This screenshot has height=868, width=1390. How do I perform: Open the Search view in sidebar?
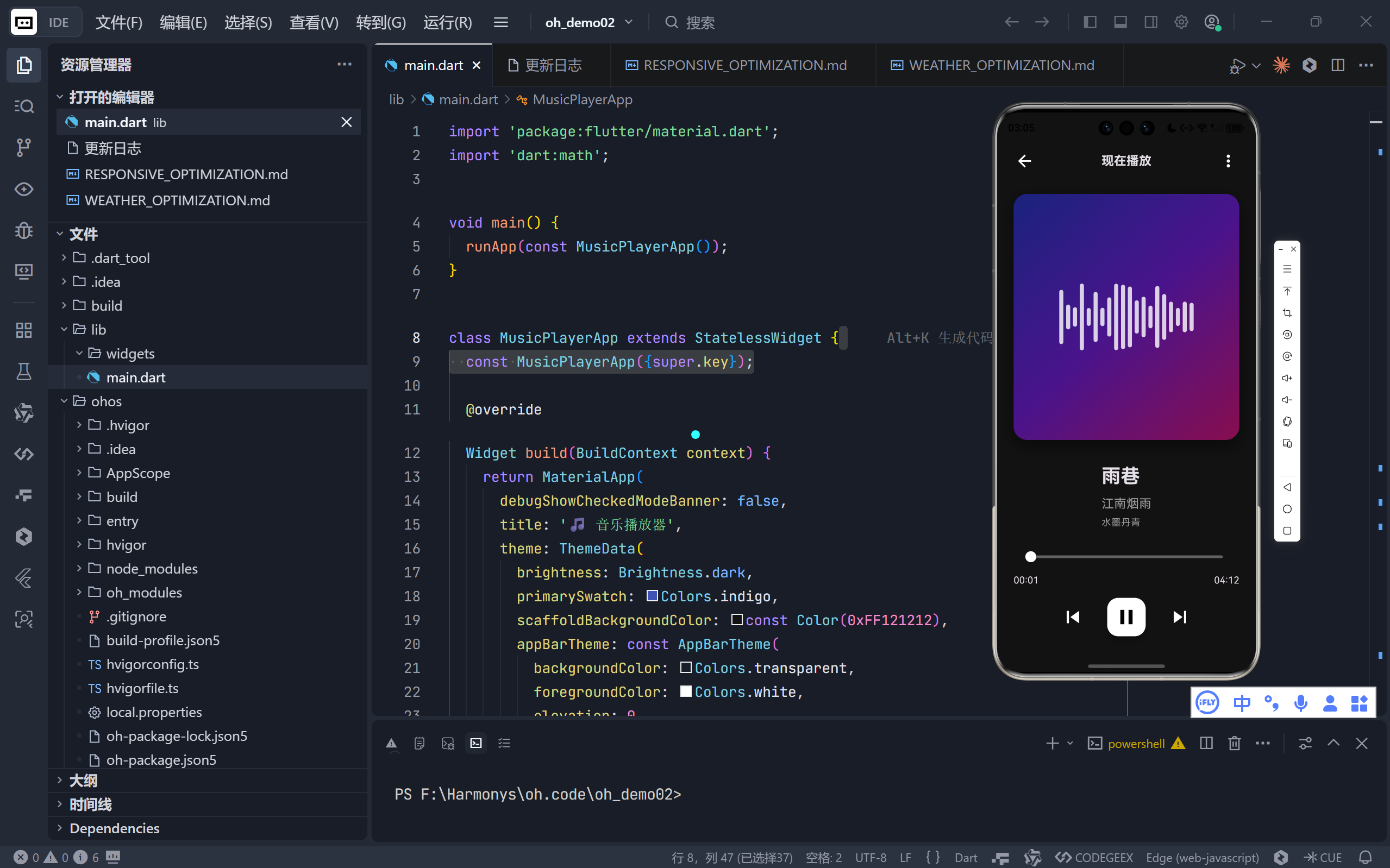(x=23, y=106)
